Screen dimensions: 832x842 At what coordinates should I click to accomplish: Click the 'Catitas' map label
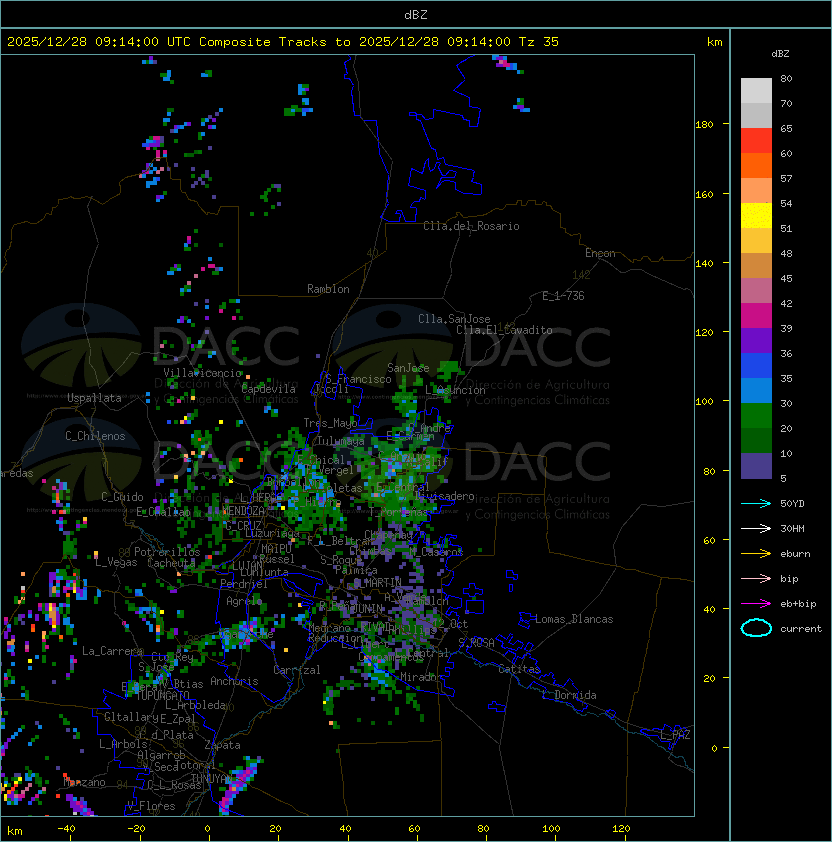click(x=519, y=669)
